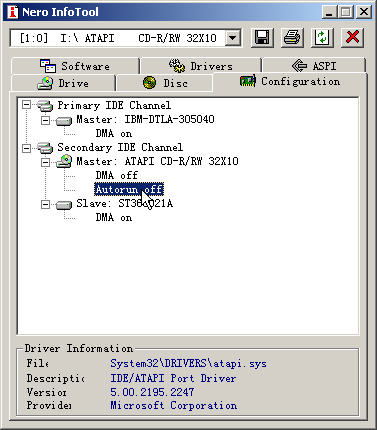Collapse the Secondary IDE Channel node
The width and height of the screenshot is (377, 430).
(x=26, y=148)
